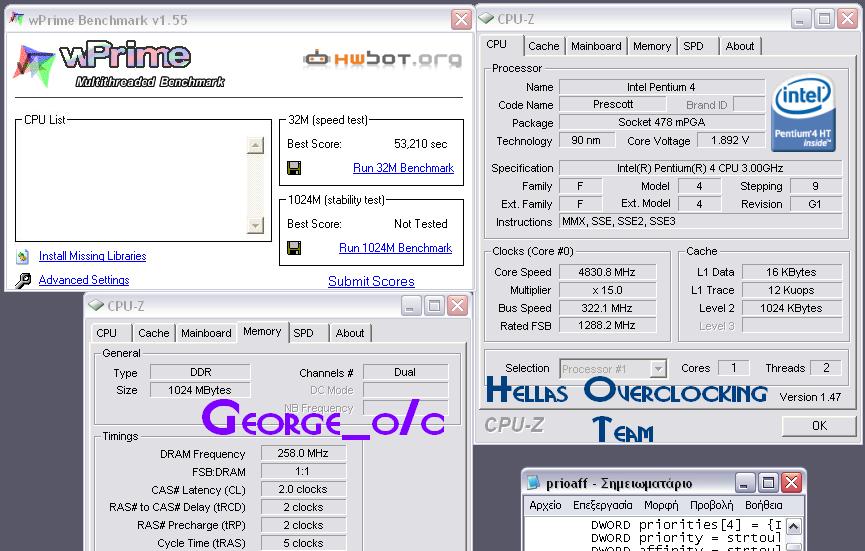Open Install Missing Libraries link
This screenshot has height=551, width=865.
coord(93,256)
